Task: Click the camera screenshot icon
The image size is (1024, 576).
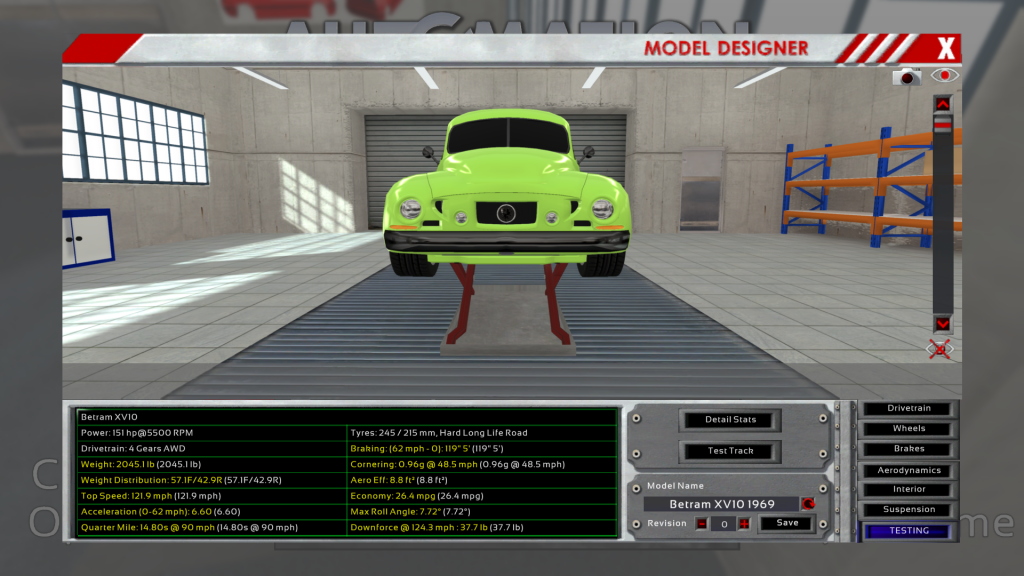Action: click(907, 76)
